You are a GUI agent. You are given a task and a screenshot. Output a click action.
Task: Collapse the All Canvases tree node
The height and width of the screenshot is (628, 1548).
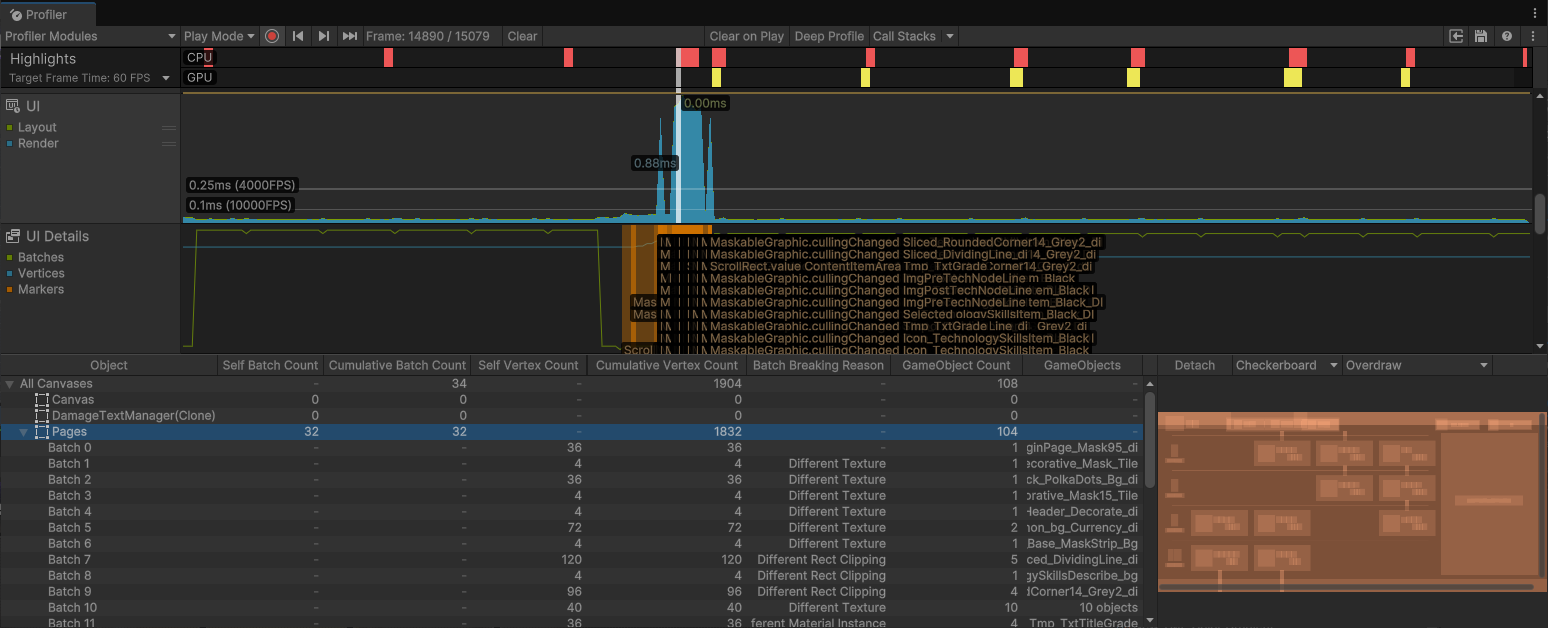[x=10, y=384]
